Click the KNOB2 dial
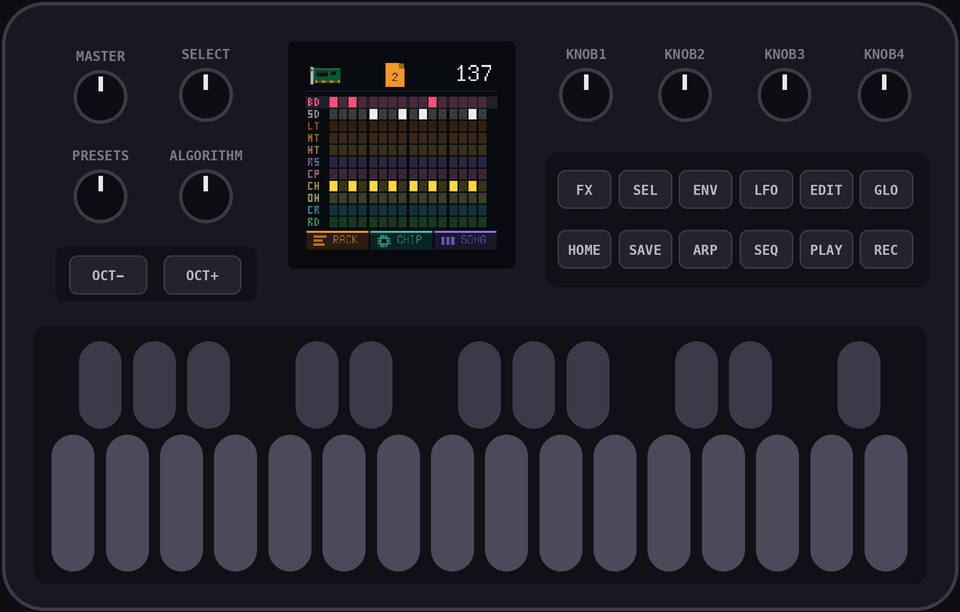The height and width of the screenshot is (612, 960). (x=684, y=95)
